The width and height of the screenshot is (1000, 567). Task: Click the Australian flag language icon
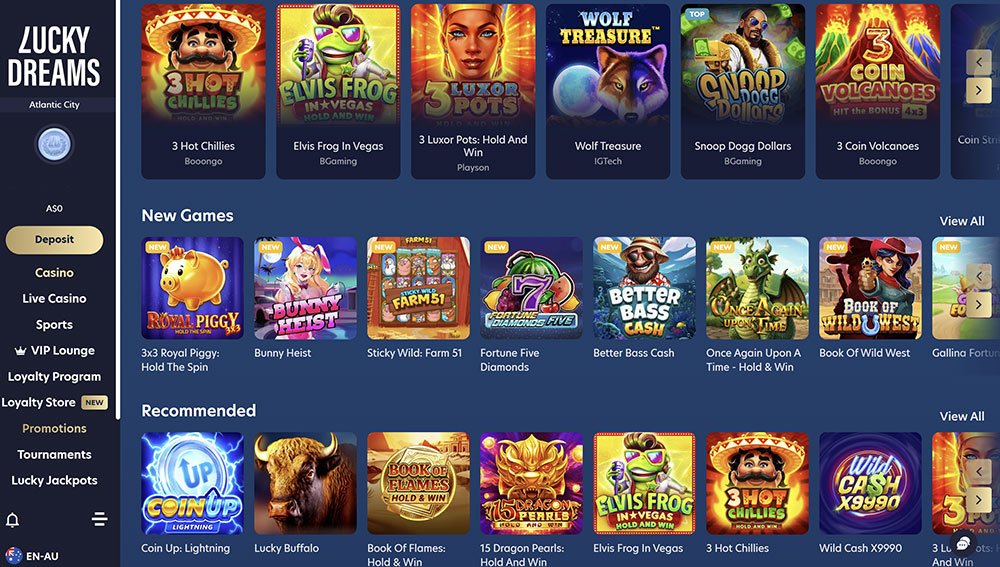(x=13, y=556)
